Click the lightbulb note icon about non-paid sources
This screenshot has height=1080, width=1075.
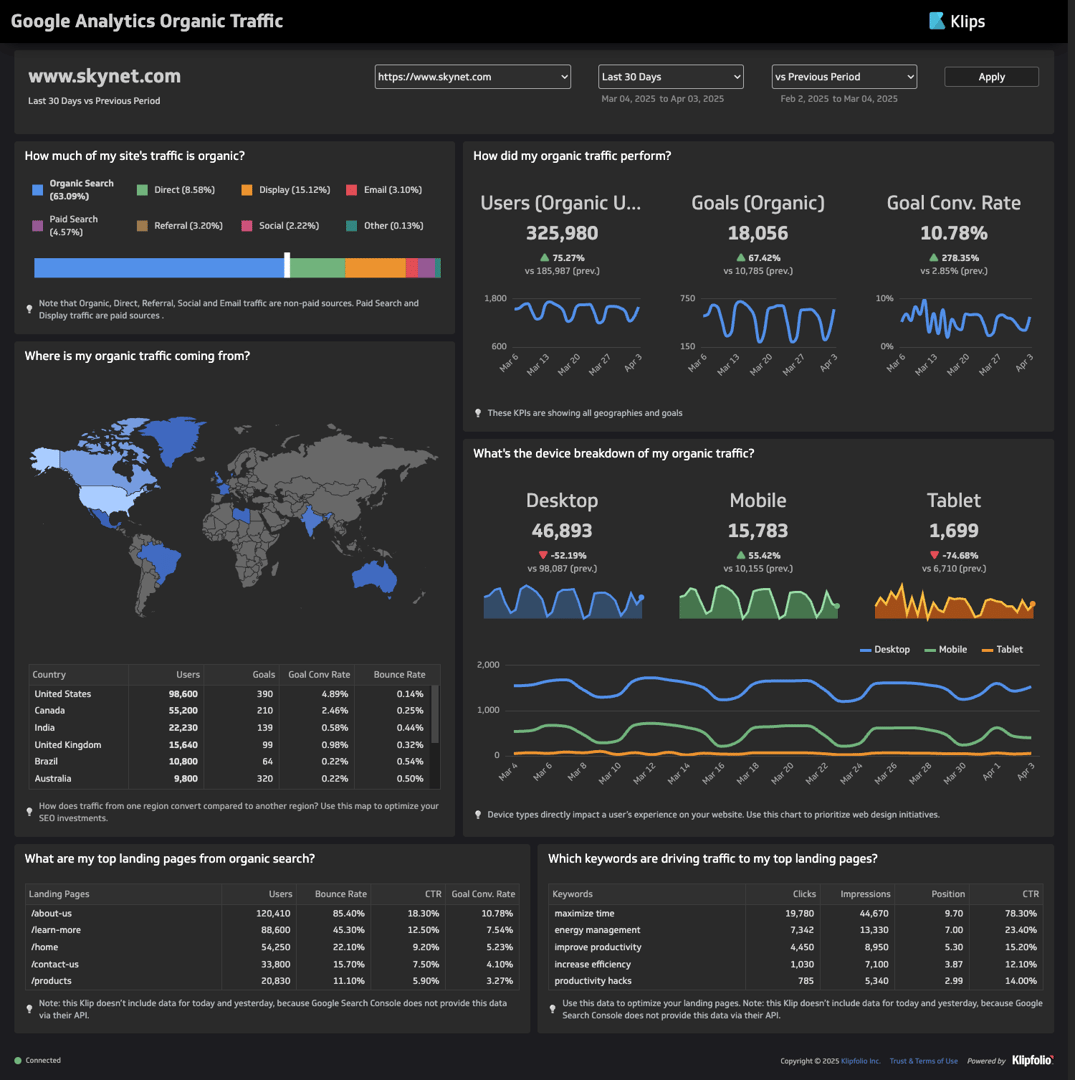coord(29,310)
